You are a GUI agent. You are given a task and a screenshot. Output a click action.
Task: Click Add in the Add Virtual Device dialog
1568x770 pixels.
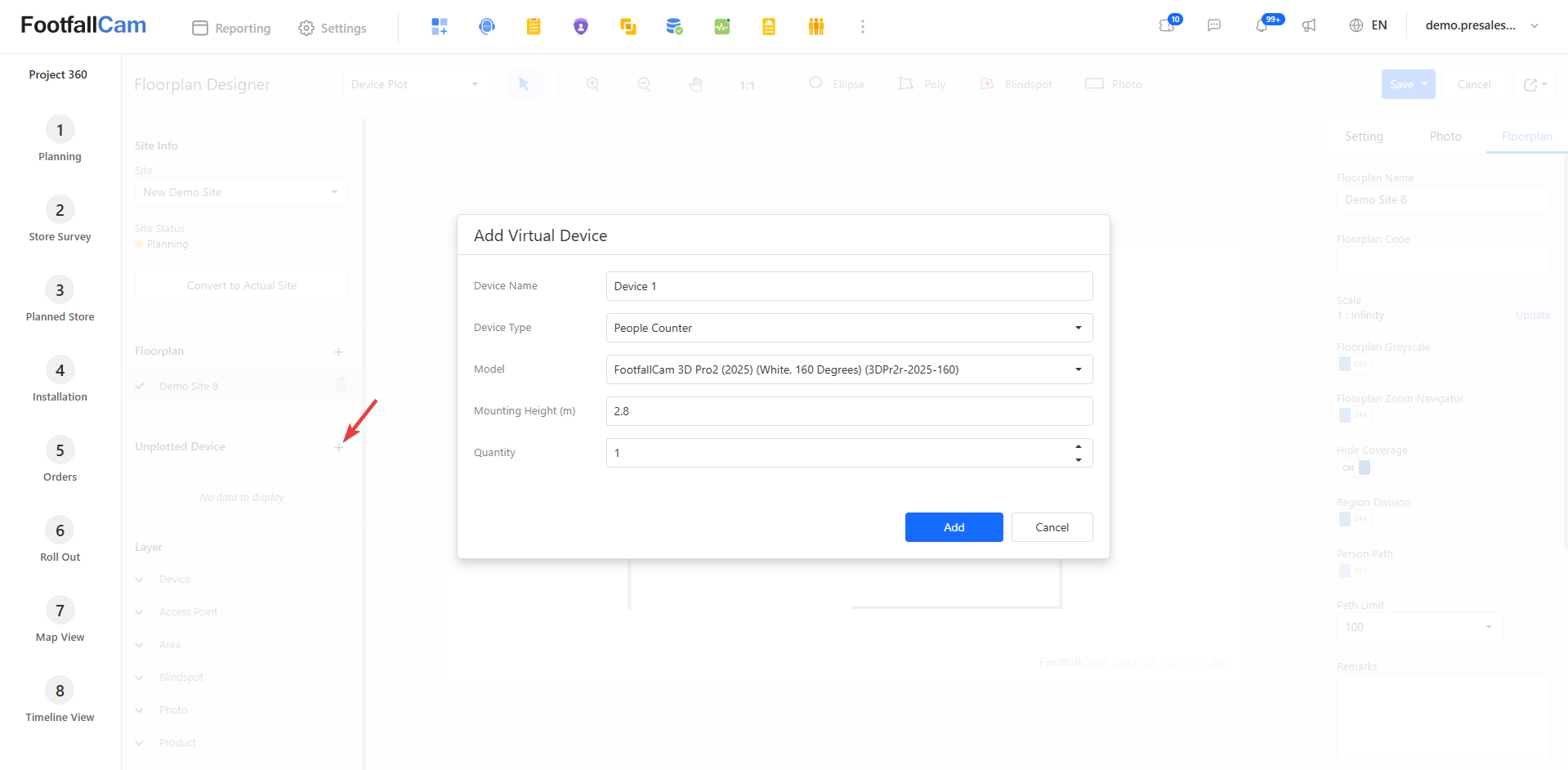pyautogui.click(x=954, y=527)
